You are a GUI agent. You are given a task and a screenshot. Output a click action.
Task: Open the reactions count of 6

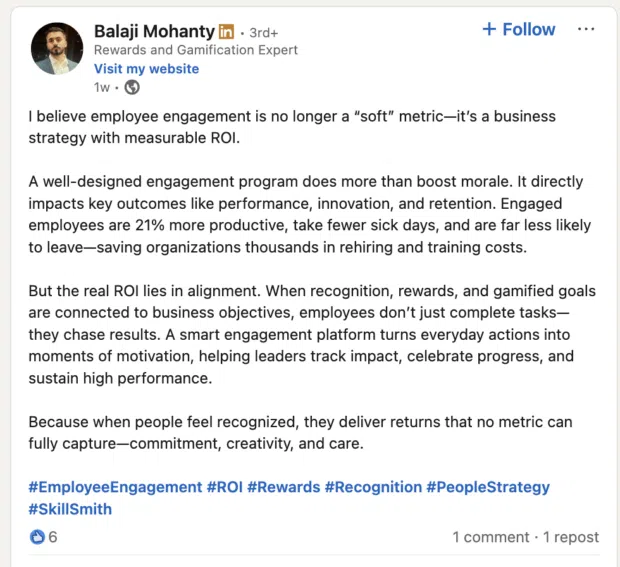coord(53,537)
